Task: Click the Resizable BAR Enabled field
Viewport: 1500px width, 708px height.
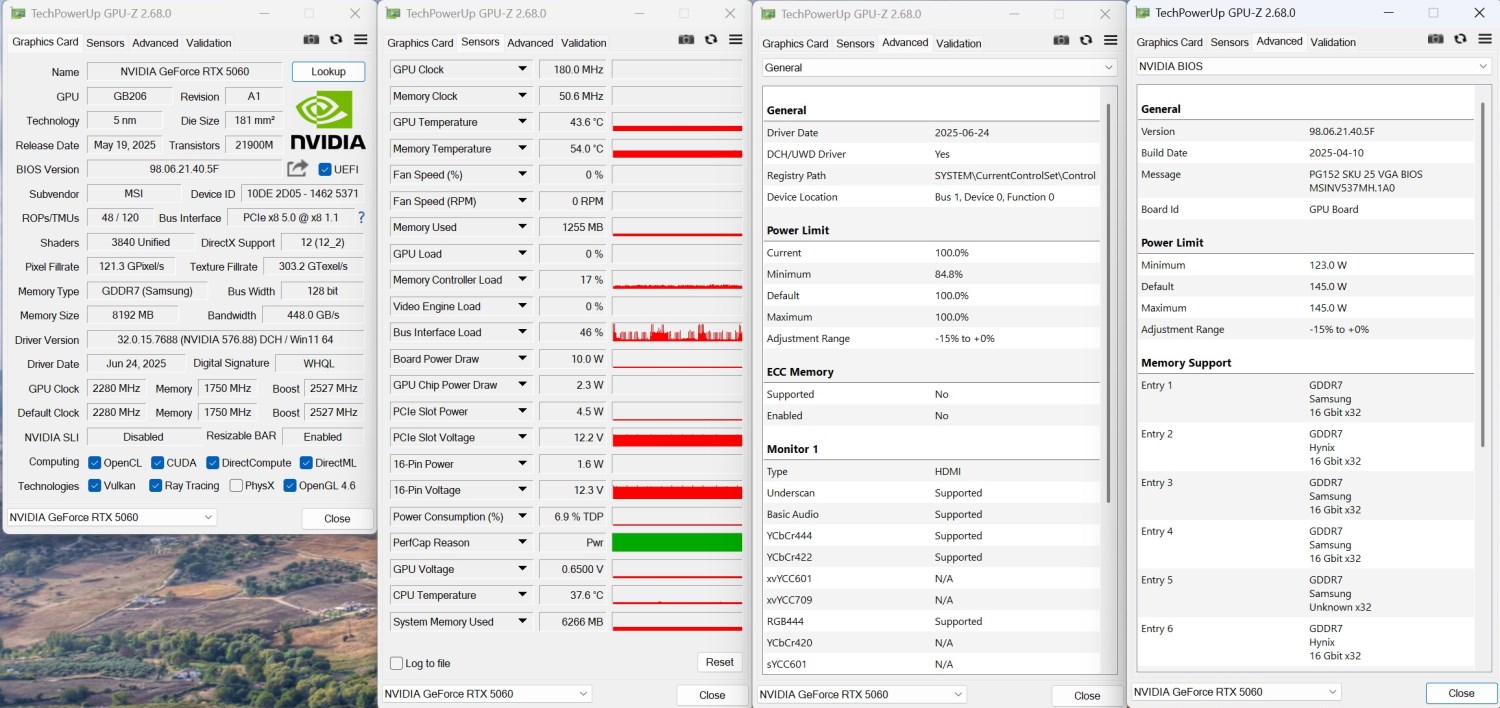Action: click(x=322, y=437)
